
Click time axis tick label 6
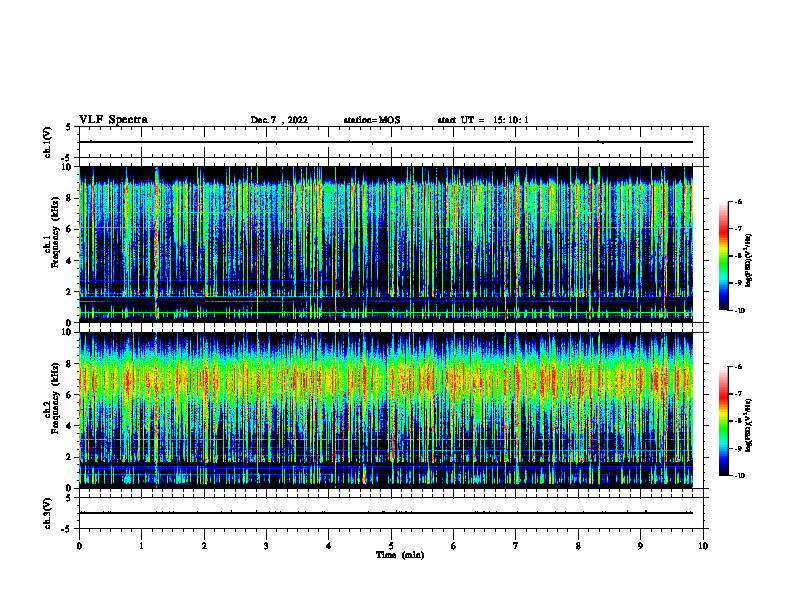[x=454, y=546]
